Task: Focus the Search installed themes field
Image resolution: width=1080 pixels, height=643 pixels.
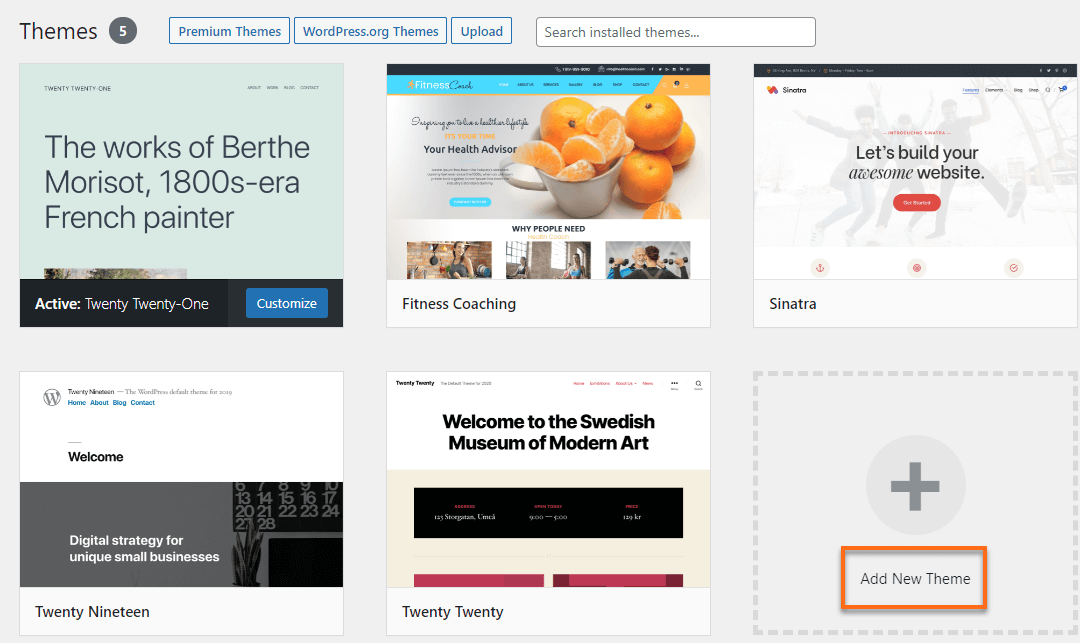Action: [x=675, y=32]
